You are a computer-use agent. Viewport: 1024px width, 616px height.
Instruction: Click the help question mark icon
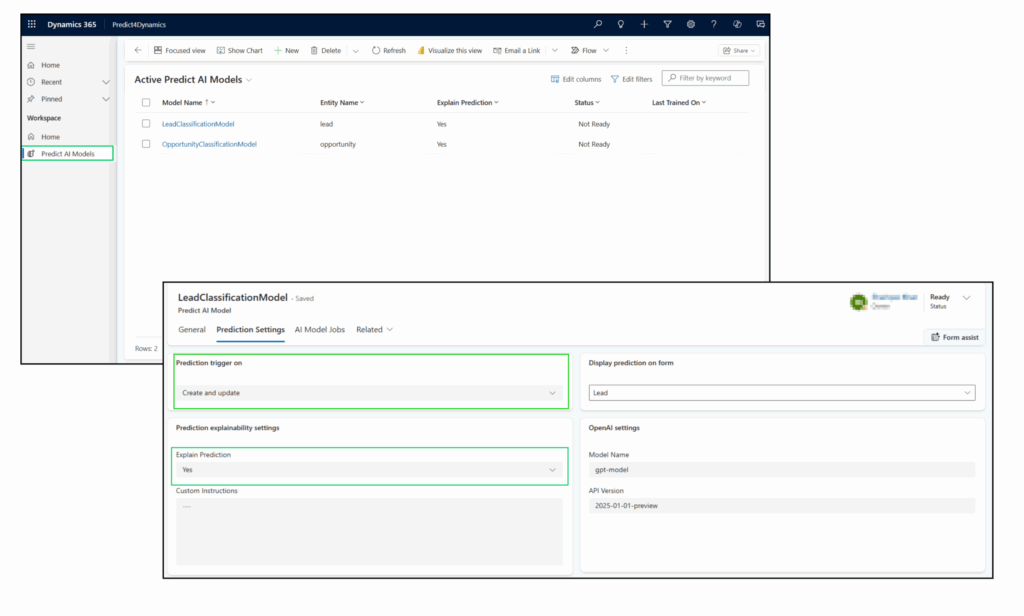click(713, 24)
